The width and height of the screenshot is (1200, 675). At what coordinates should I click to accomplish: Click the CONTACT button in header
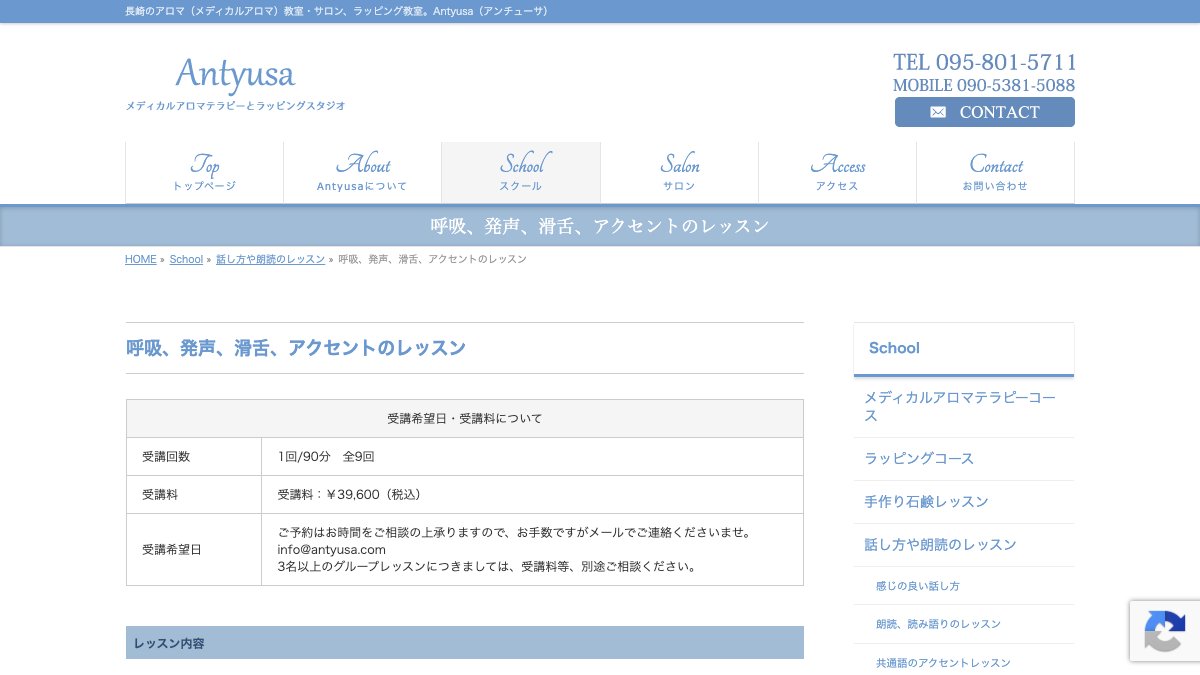click(985, 112)
